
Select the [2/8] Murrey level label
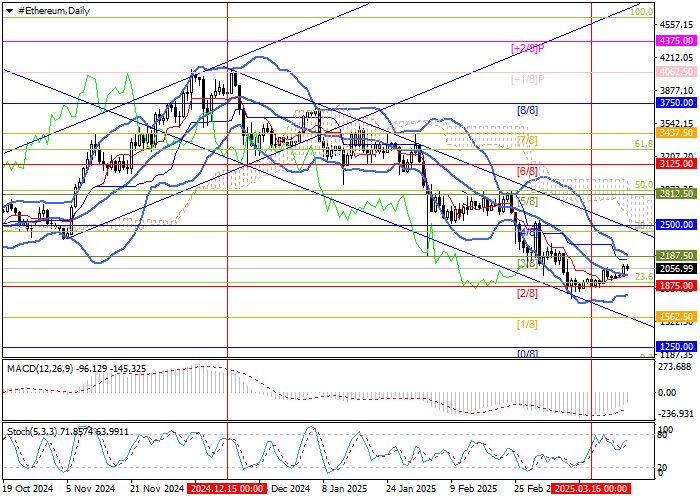pyautogui.click(x=527, y=293)
